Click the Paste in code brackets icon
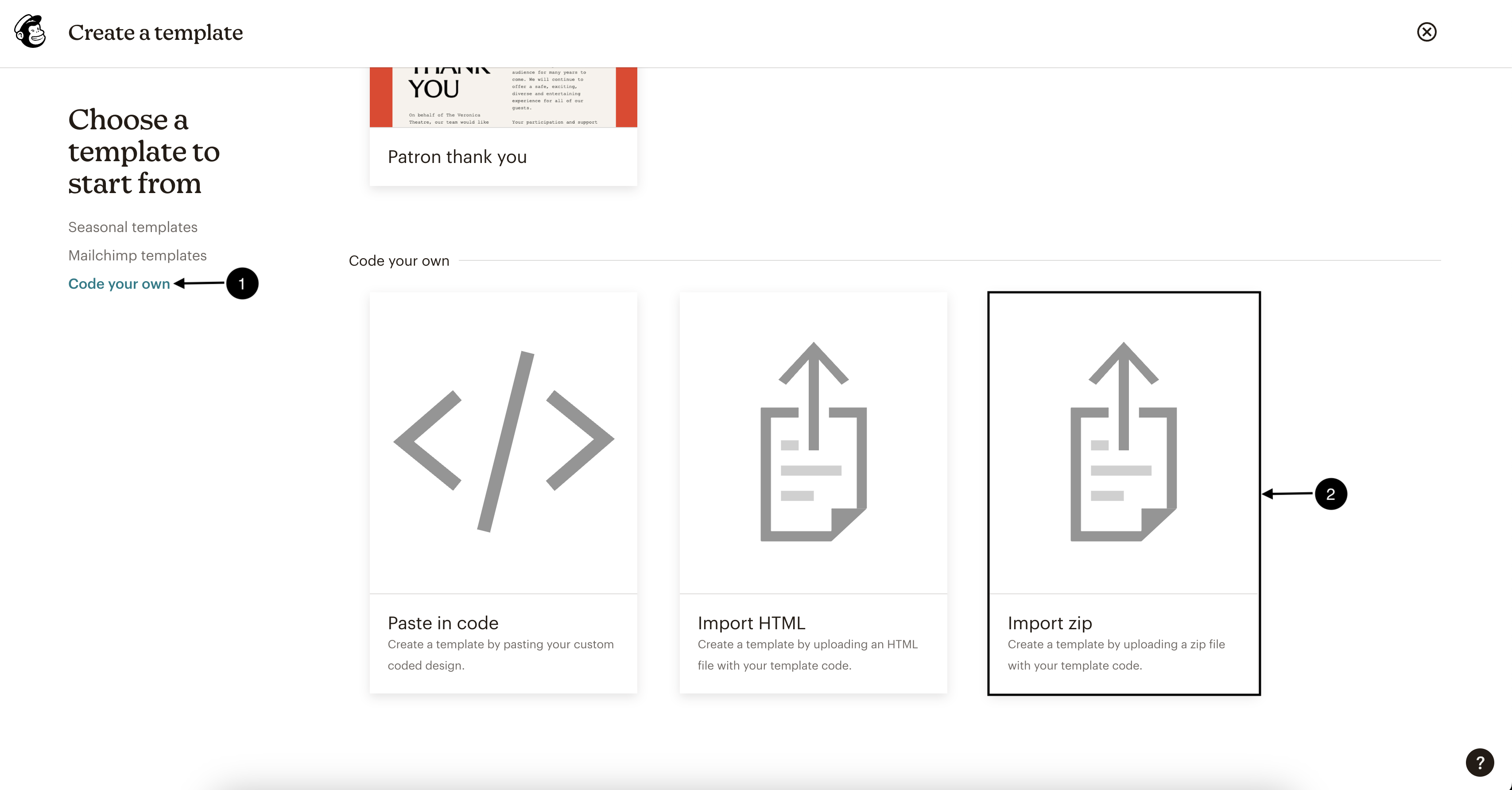Screen dimensions: 1512x790 click(504, 441)
